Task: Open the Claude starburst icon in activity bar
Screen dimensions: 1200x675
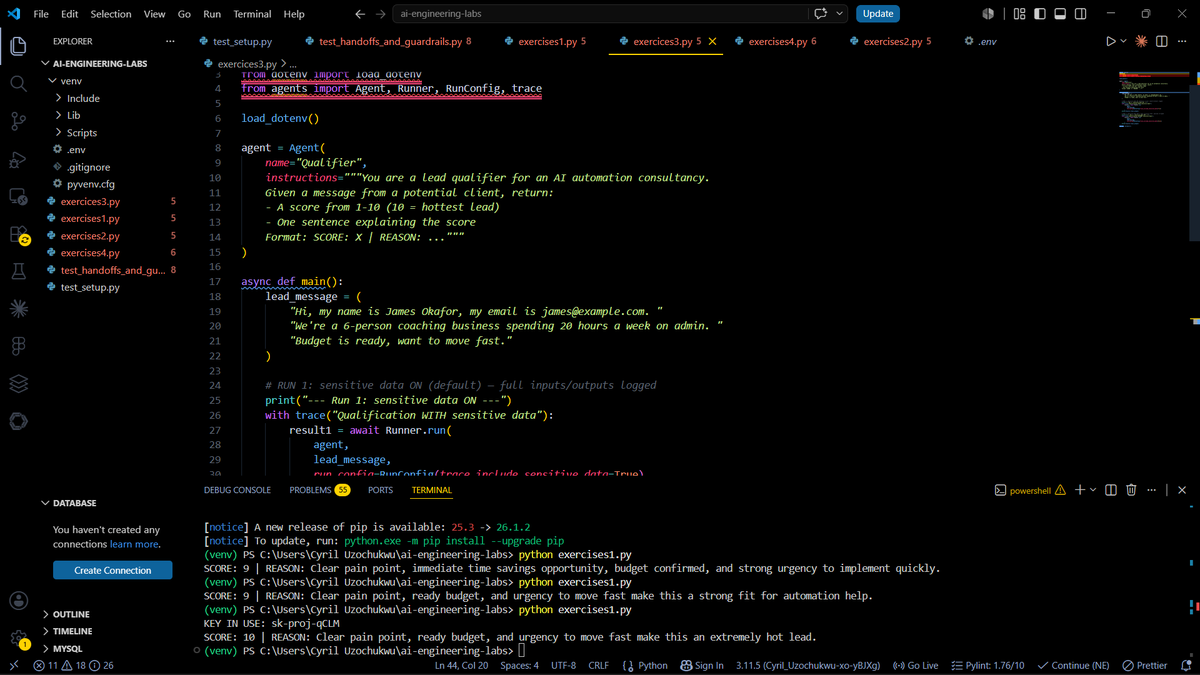Action: pyautogui.click(x=18, y=309)
